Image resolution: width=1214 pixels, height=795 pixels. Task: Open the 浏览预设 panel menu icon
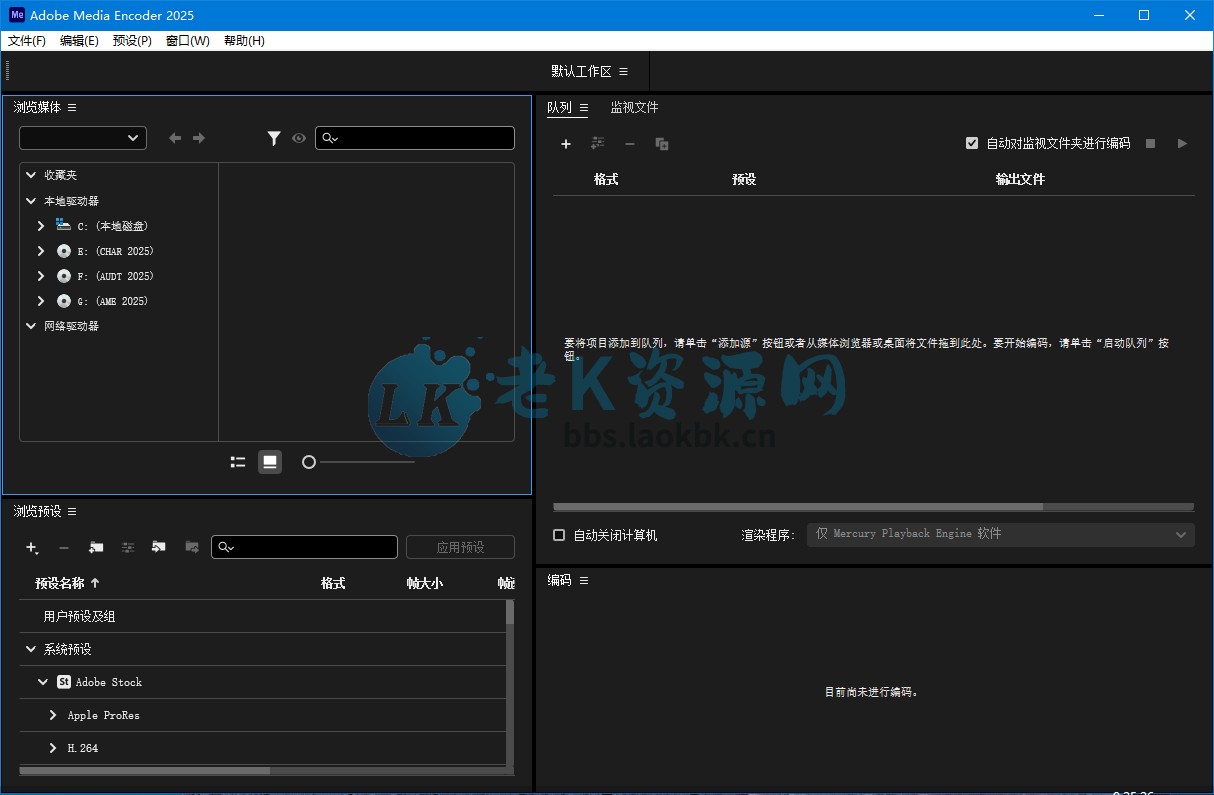point(72,511)
